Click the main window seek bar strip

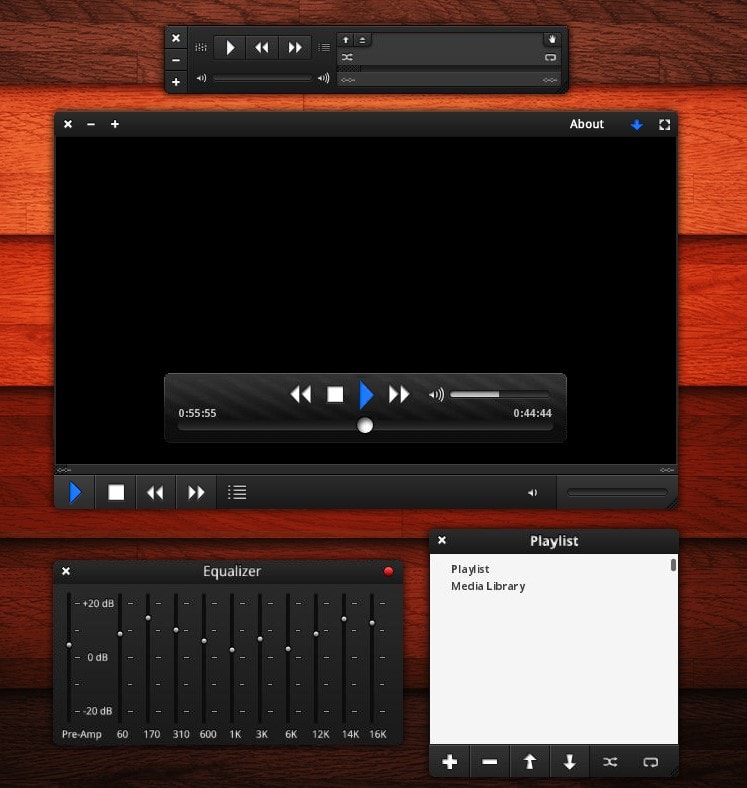tap(366, 470)
